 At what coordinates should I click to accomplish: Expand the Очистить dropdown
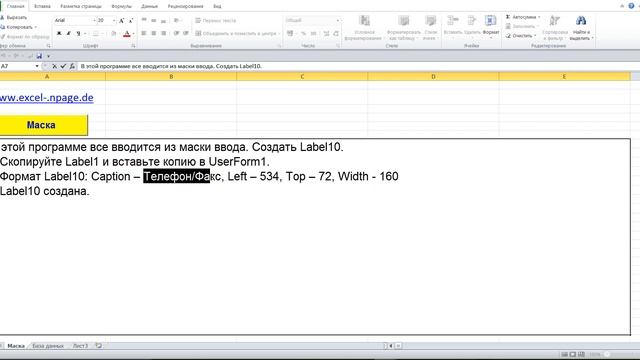(535, 36)
